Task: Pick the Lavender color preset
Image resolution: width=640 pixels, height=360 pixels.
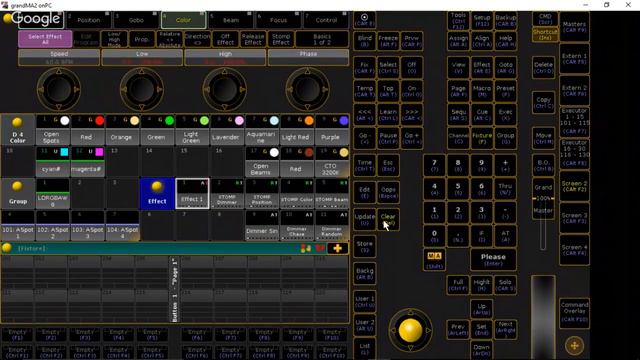Action: pos(226,130)
